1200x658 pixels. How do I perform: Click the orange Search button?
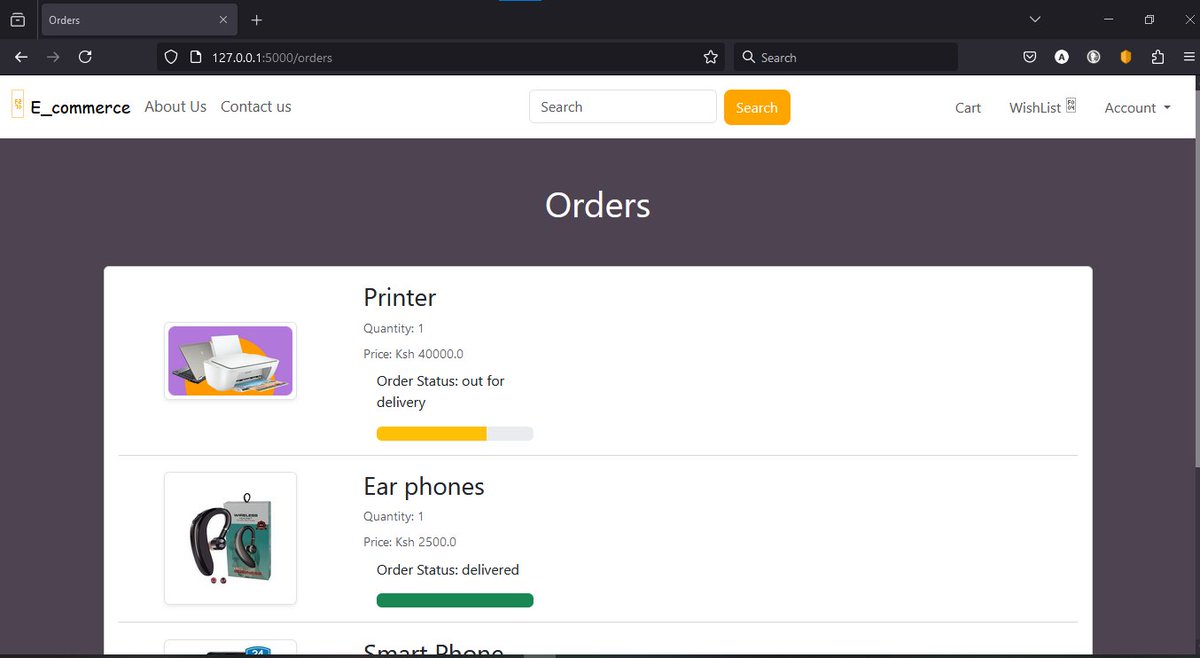tap(757, 107)
